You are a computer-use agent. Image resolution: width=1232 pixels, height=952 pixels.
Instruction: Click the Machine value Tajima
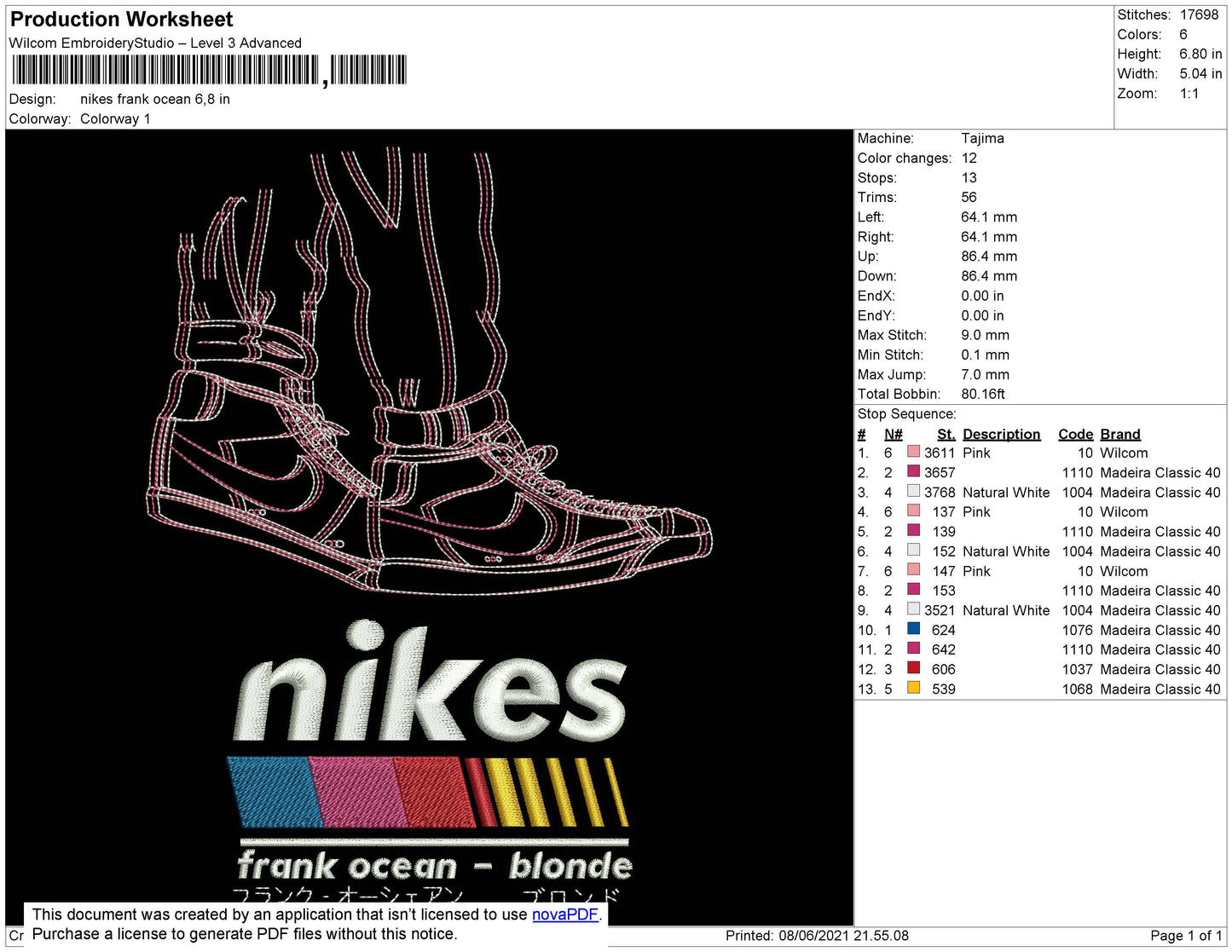coord(982,138)
